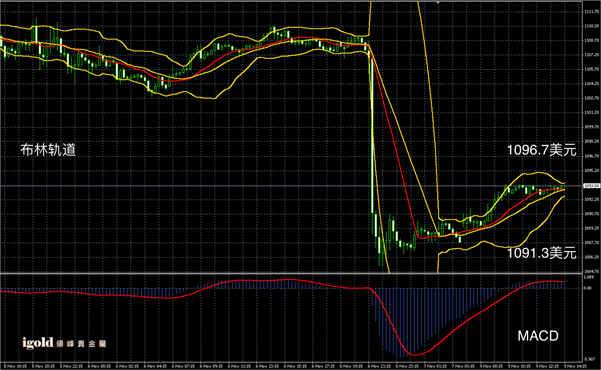601x370 pixels.
Task: Click the 1.089 MACD upper scale value
Action: [589, 277]
